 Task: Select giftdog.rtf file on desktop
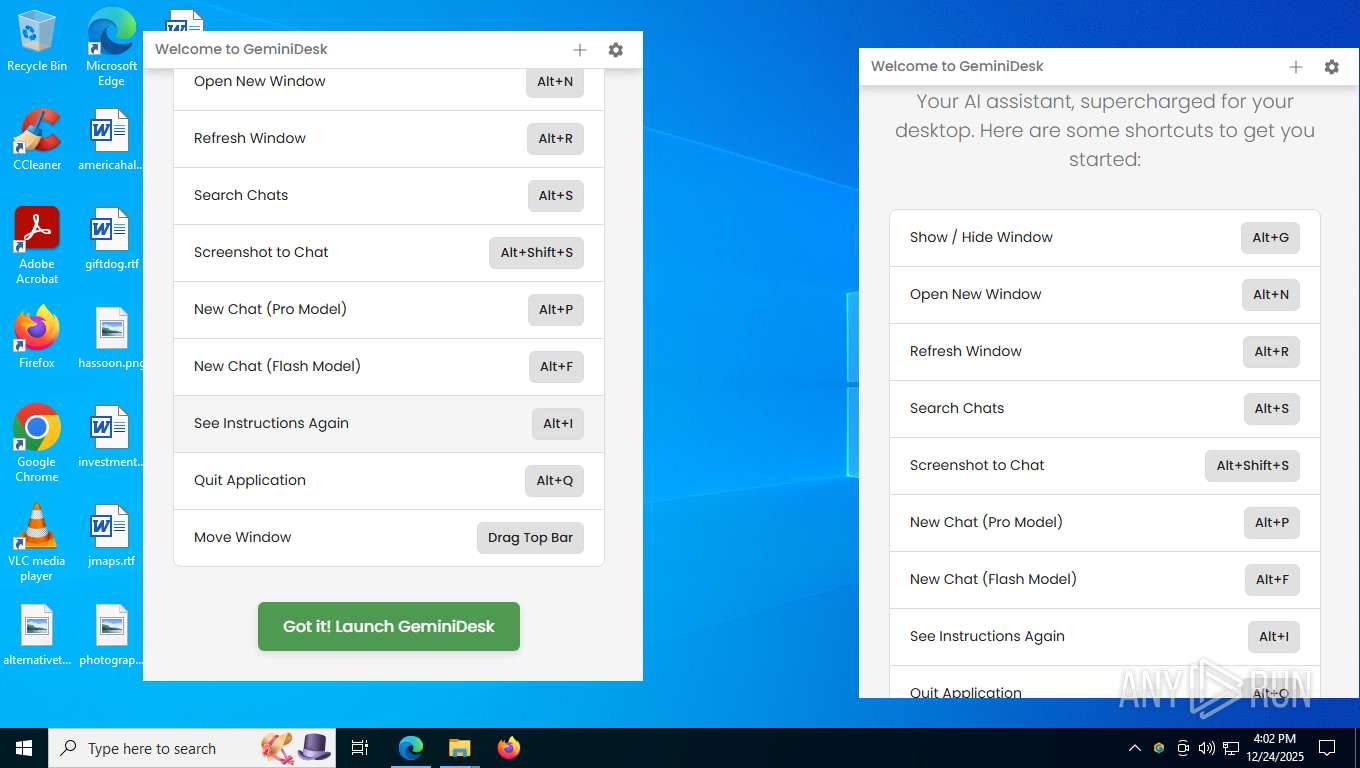111,239
